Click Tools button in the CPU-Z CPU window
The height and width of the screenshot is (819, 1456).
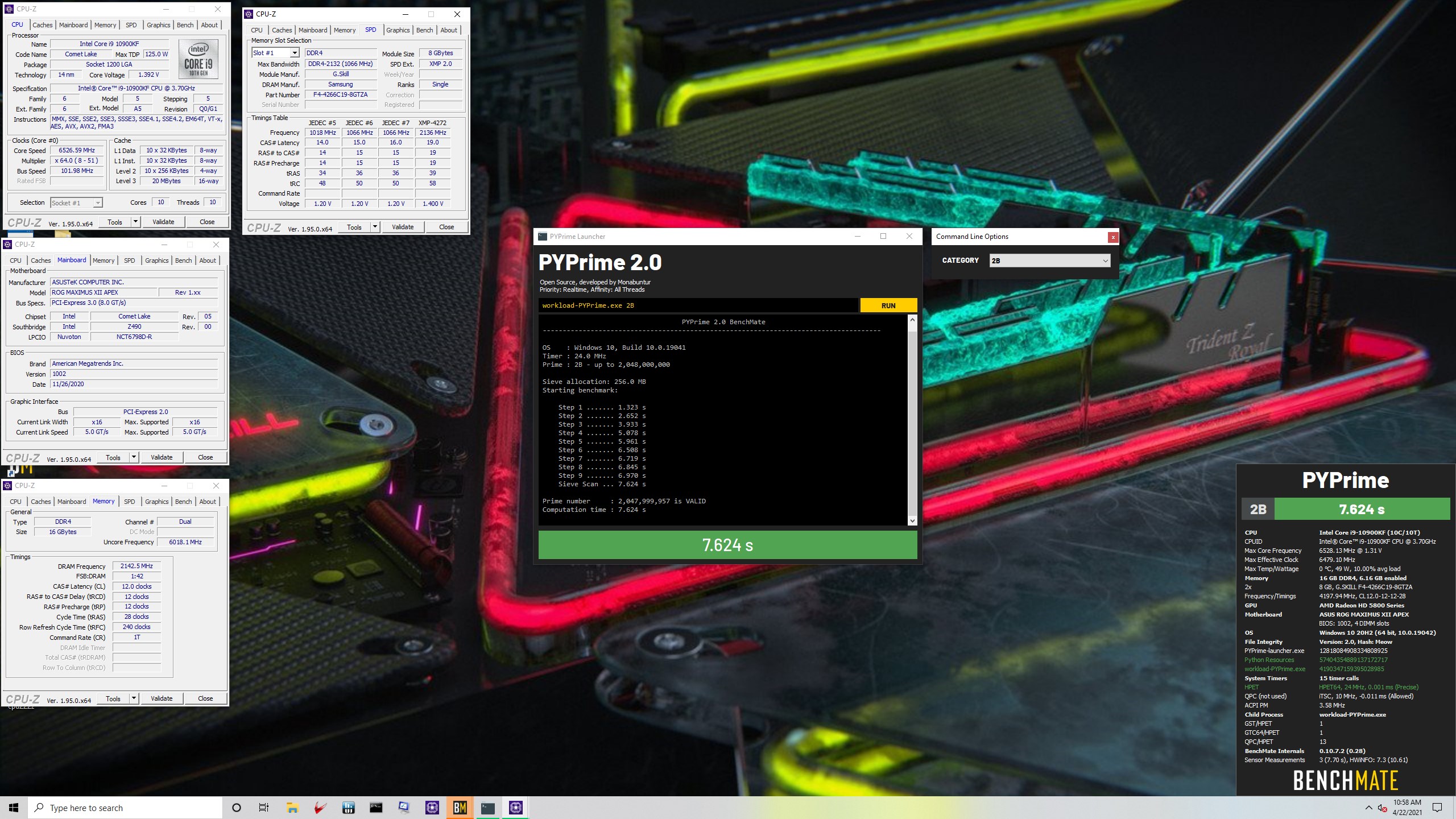pyautogui.click(x=115, y=222)
